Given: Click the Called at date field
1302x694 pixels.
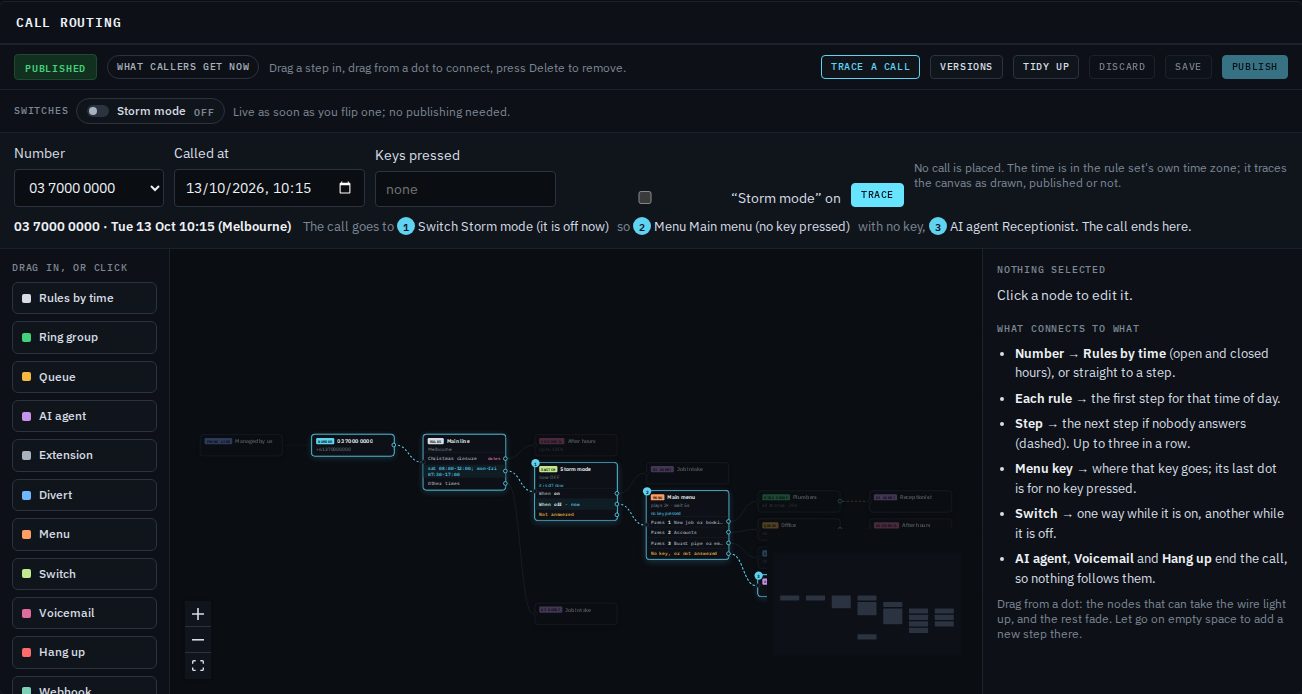Looking at the screenshot, I should point(268,188).
